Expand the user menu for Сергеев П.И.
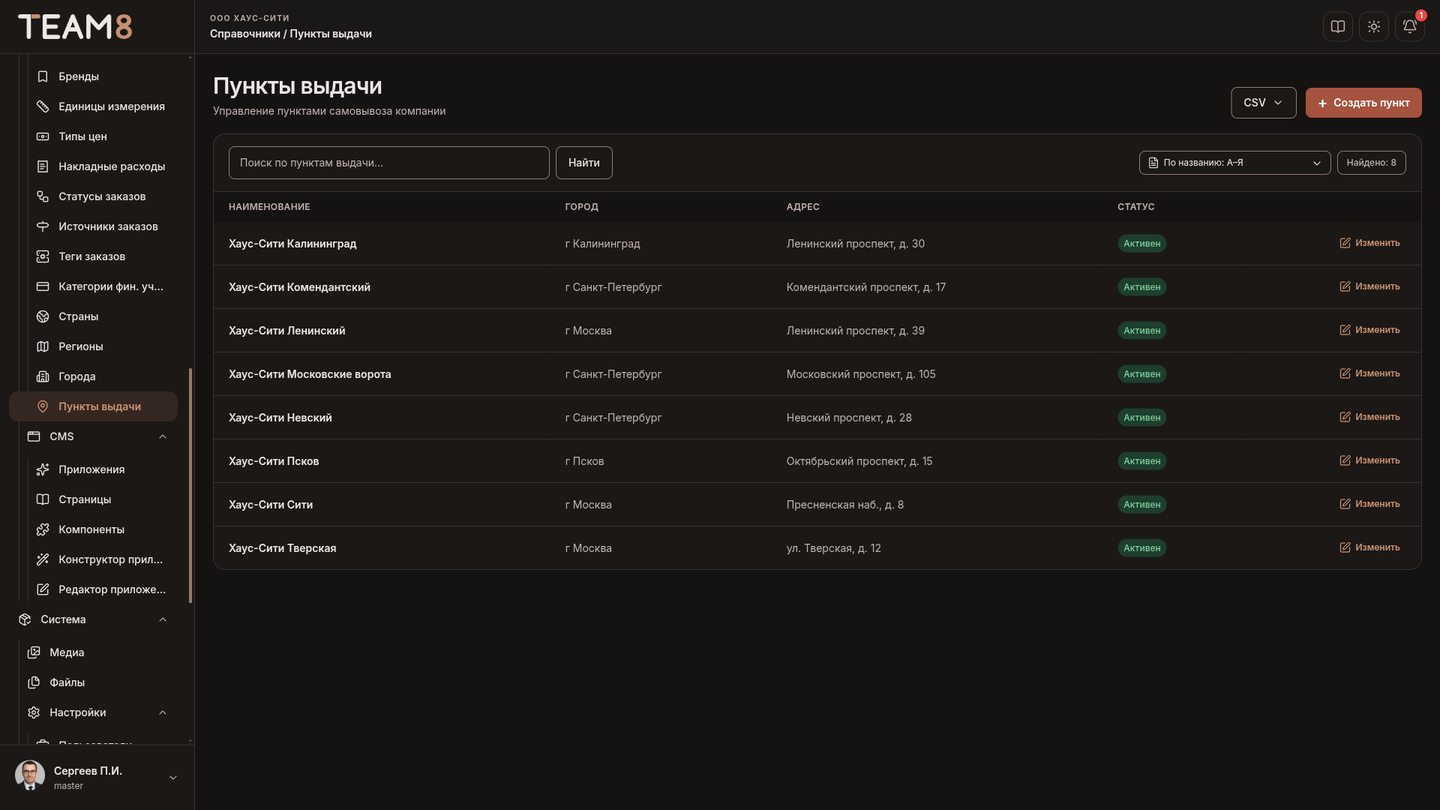 coord(173,777)
